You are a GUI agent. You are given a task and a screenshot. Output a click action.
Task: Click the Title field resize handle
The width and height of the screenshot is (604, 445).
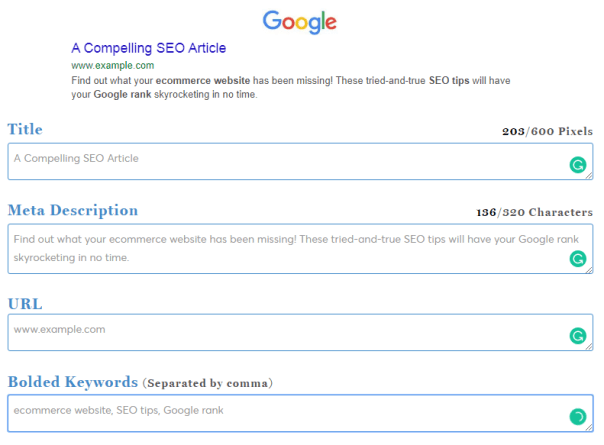[588, 176]
